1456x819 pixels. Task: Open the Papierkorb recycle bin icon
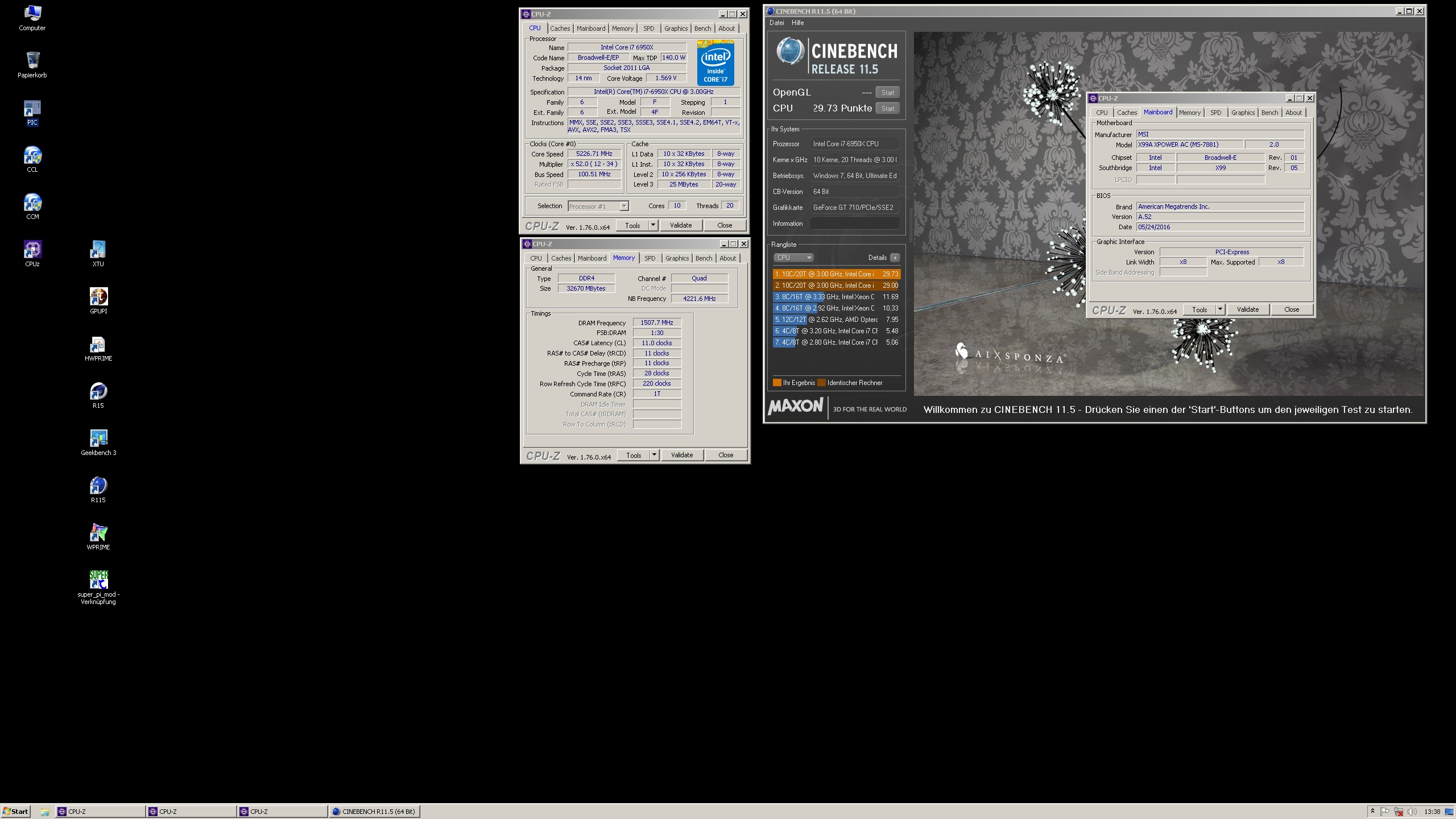pyautogui.click(x=32, y=65)
